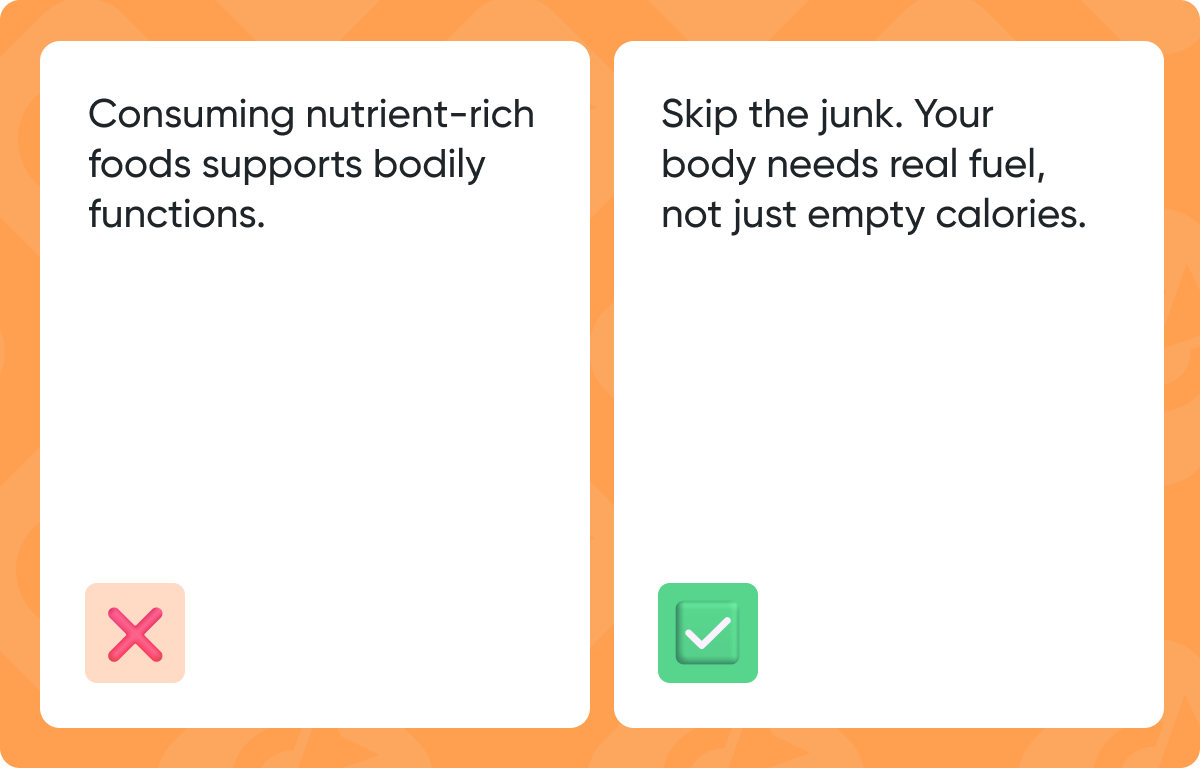Select the "not just empty calories." line

873,213
